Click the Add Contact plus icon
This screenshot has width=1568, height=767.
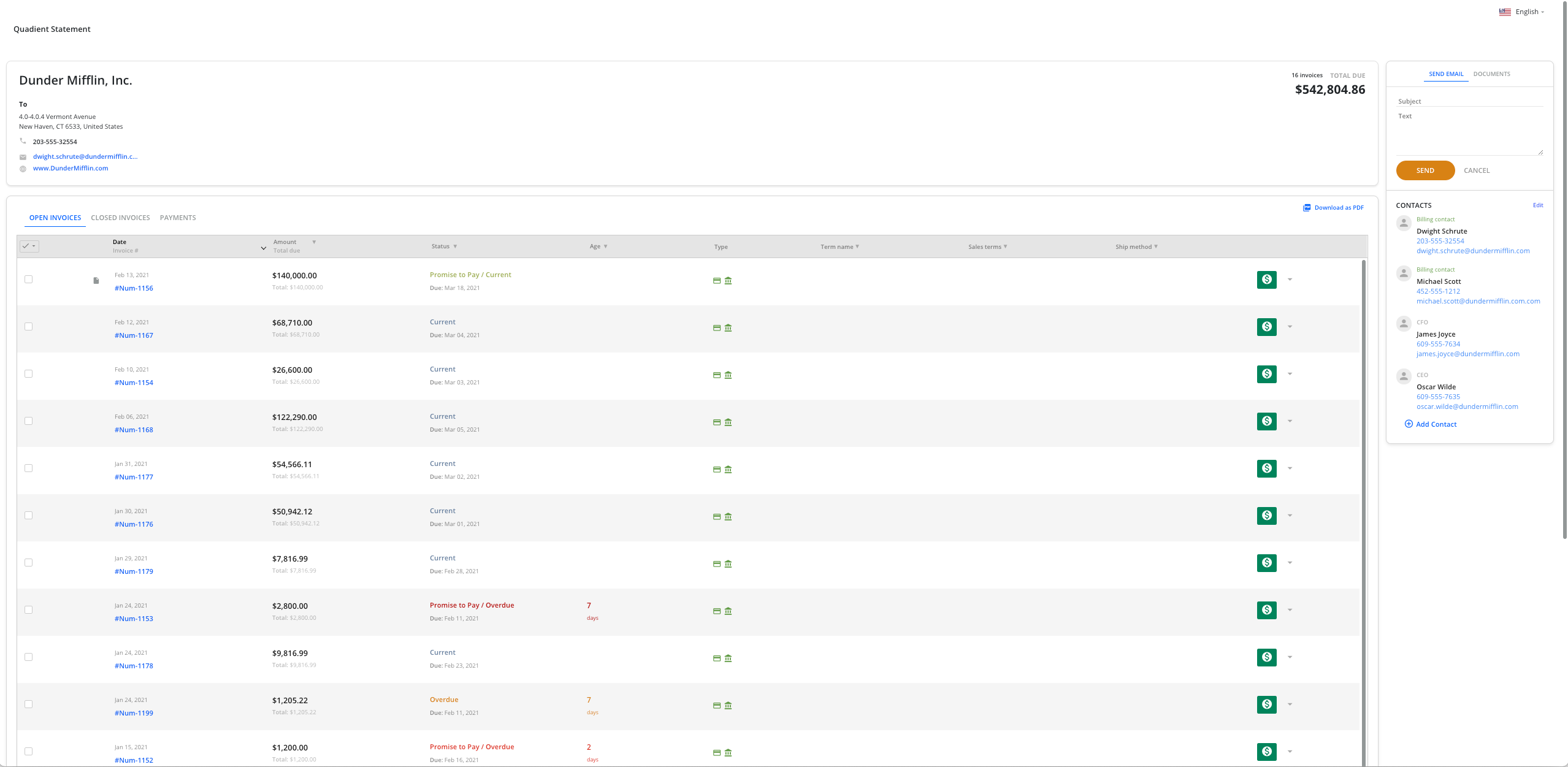tap(1409, 424)
